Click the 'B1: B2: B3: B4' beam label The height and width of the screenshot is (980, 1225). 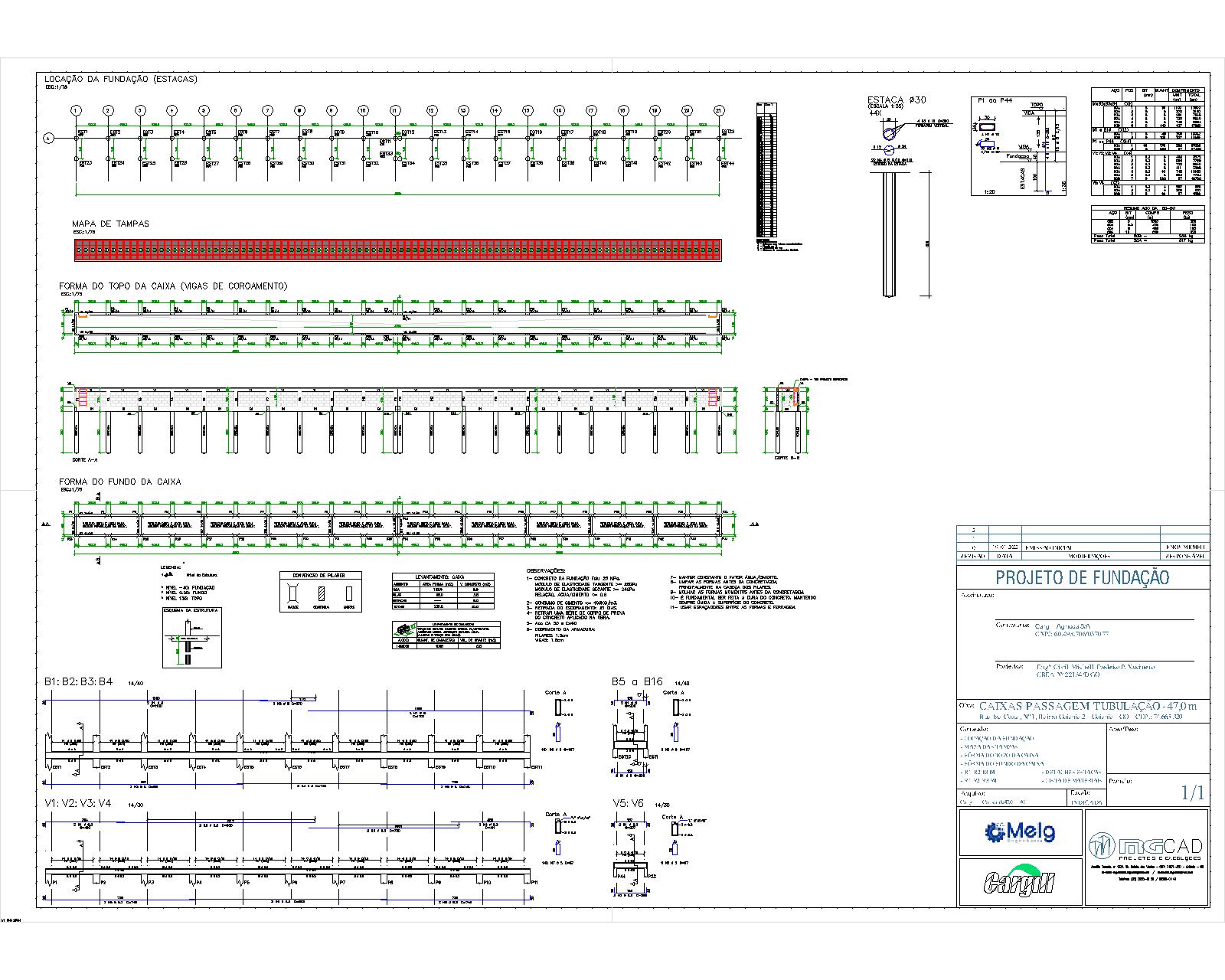(x=78, y=681)
